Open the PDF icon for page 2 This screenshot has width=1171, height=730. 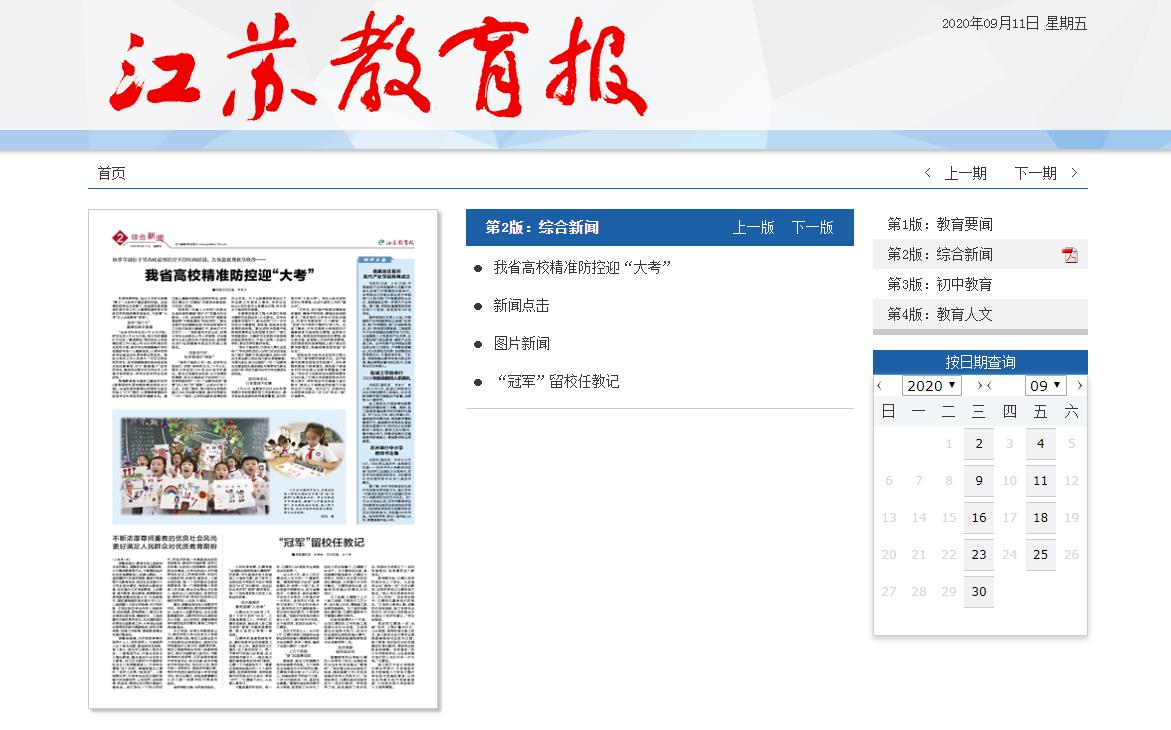(x=1069, y=255)
